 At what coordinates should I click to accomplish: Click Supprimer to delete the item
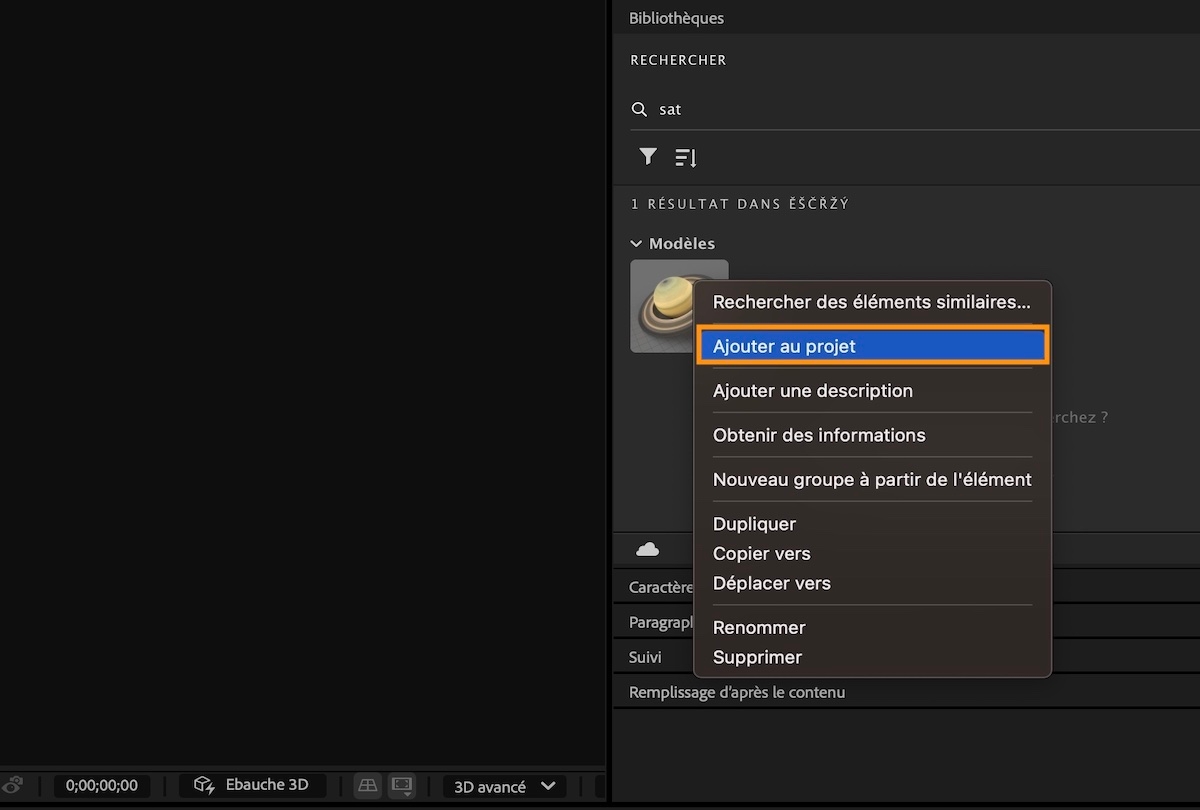pyautogui.click(x=757, y=657)
